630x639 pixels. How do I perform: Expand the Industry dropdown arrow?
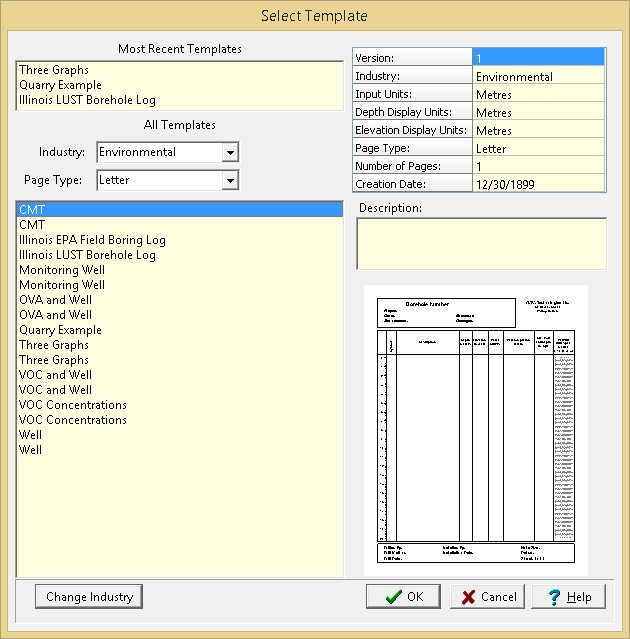(x=230, y=153)
